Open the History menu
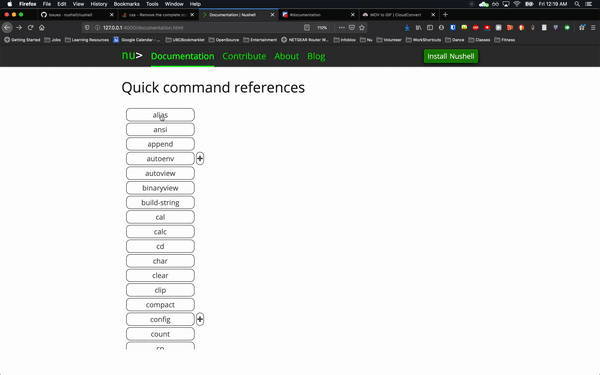 99,4
